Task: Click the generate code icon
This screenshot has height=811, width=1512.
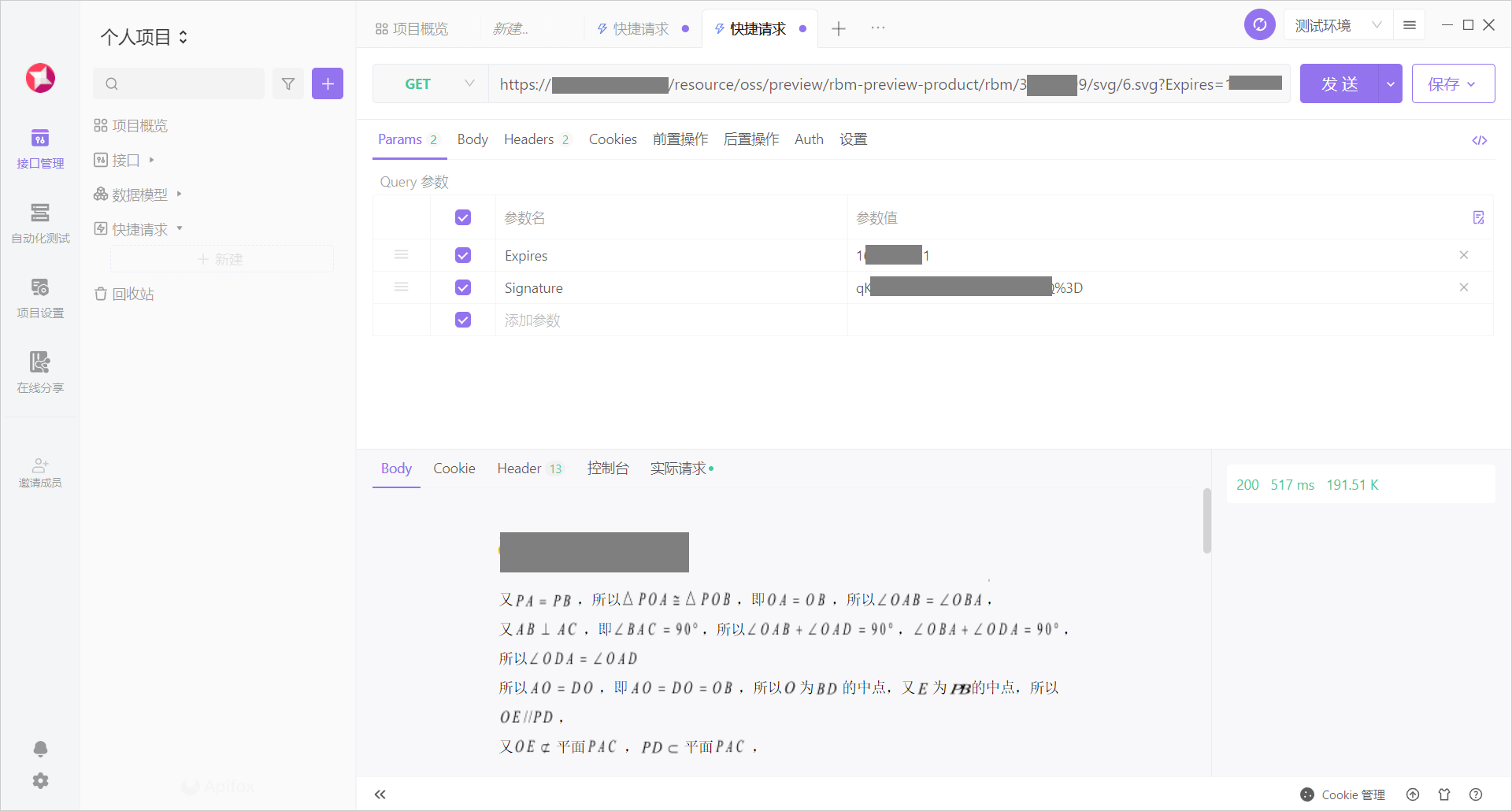Action: pyautogui.click(x=1479, y=140)
